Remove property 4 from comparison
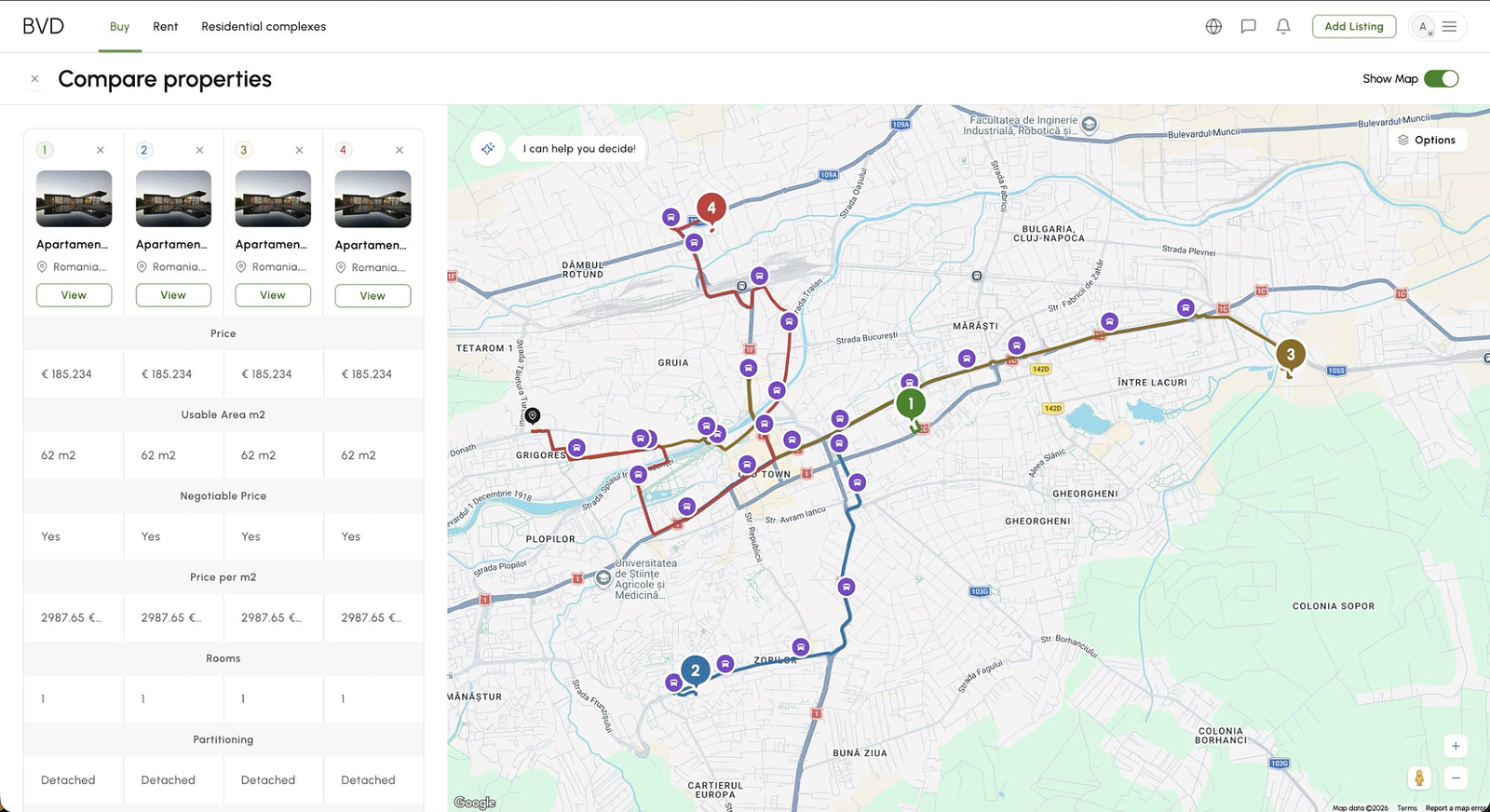 tap(400, 150)
